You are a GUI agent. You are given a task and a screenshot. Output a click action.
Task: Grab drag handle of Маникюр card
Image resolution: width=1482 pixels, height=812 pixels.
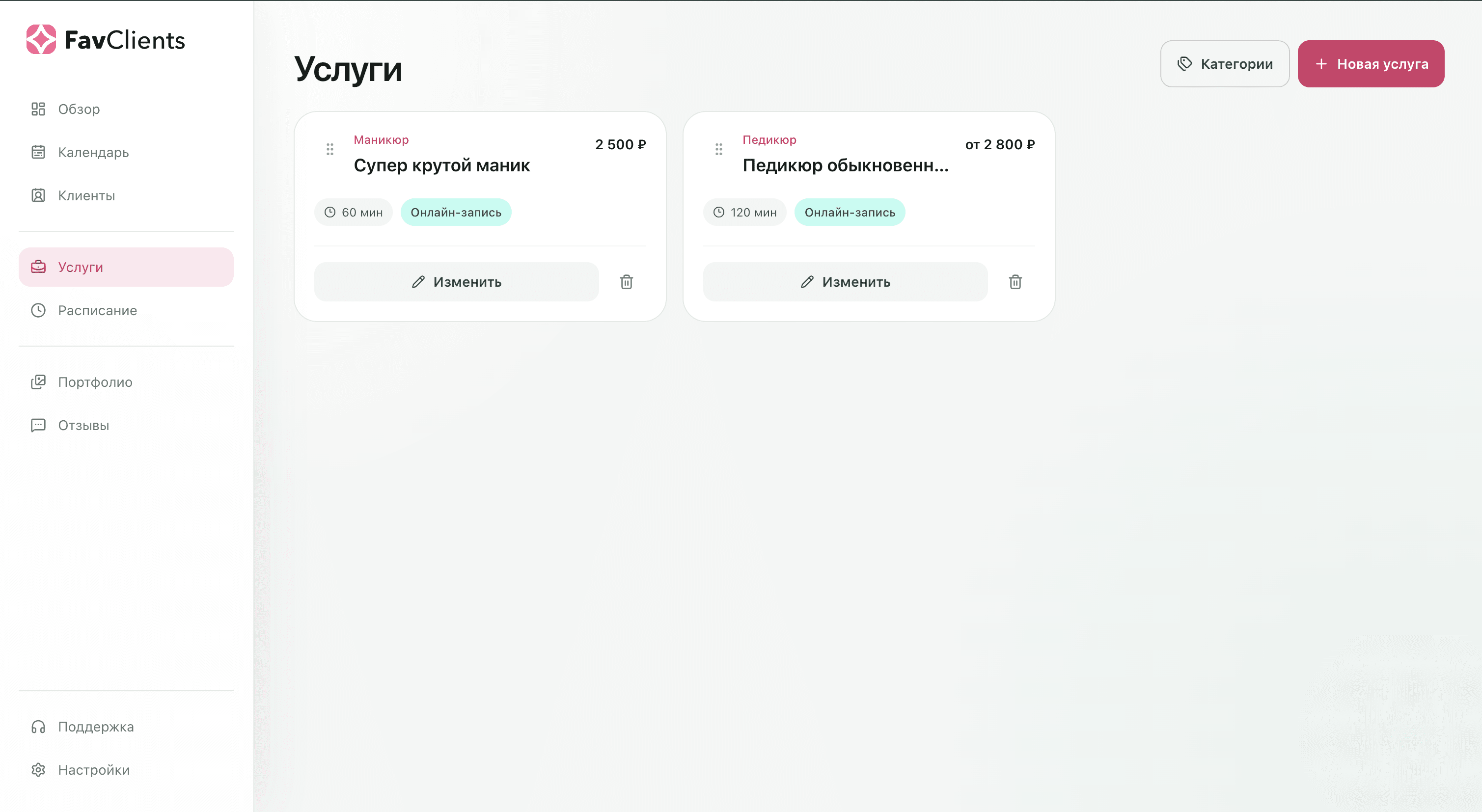[x=329, y=150]
